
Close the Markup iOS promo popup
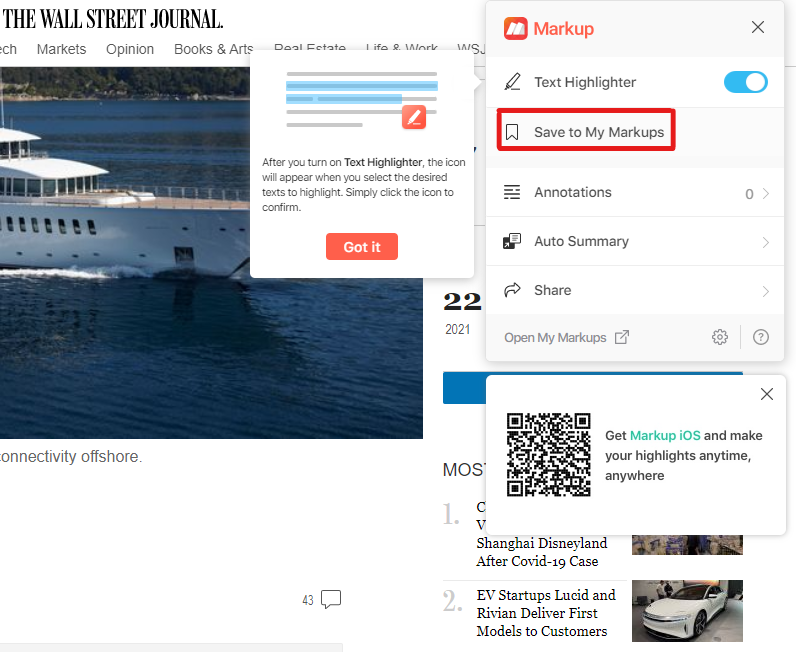[767, 394]
